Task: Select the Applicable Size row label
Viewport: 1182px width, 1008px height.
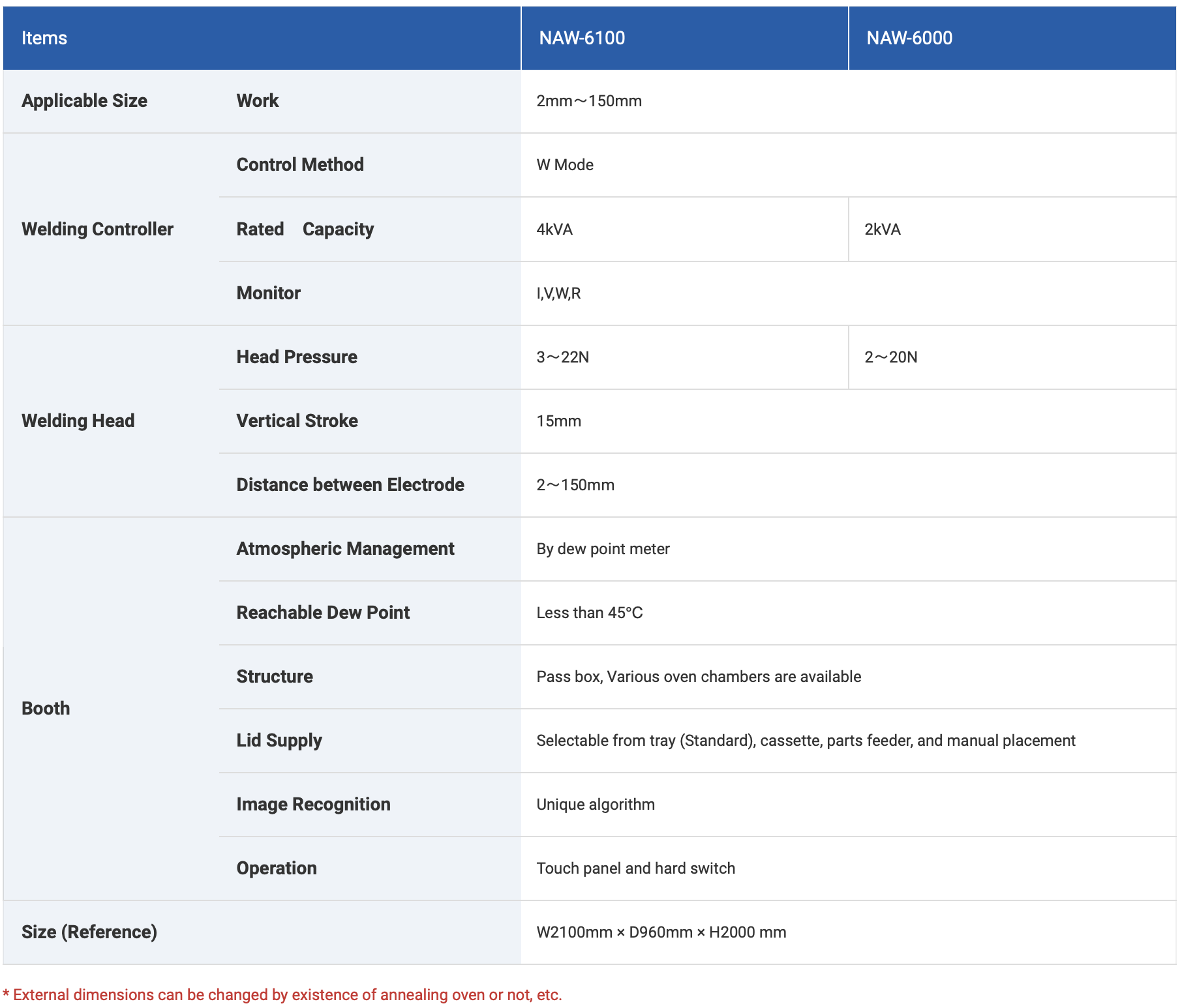Action: 84,101
